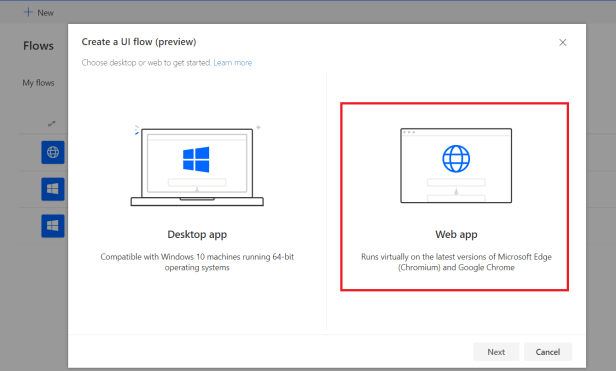
Task: Click the New button in background toolbar
Action: pos(38,13)
